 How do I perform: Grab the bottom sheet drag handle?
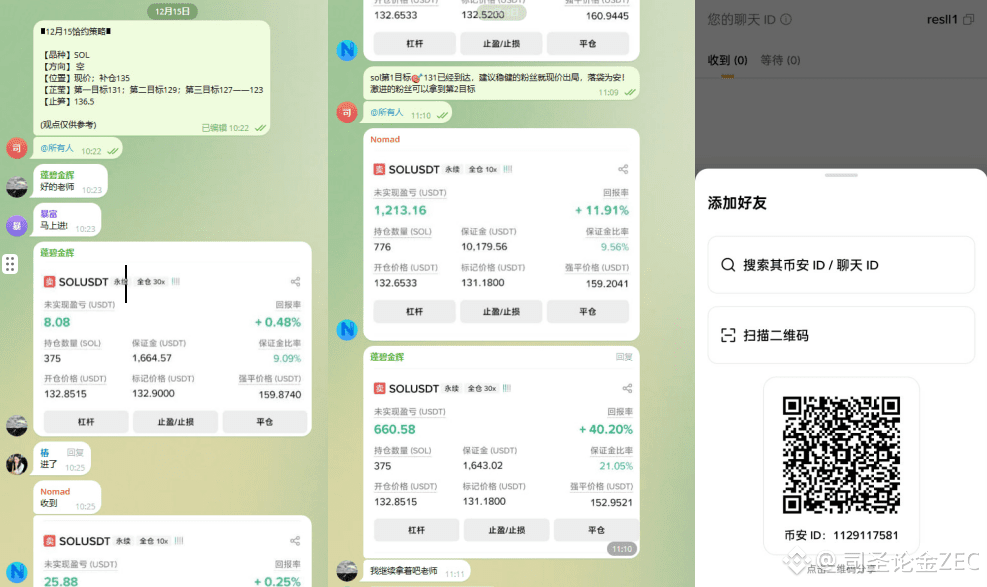[x=841, y=175]
